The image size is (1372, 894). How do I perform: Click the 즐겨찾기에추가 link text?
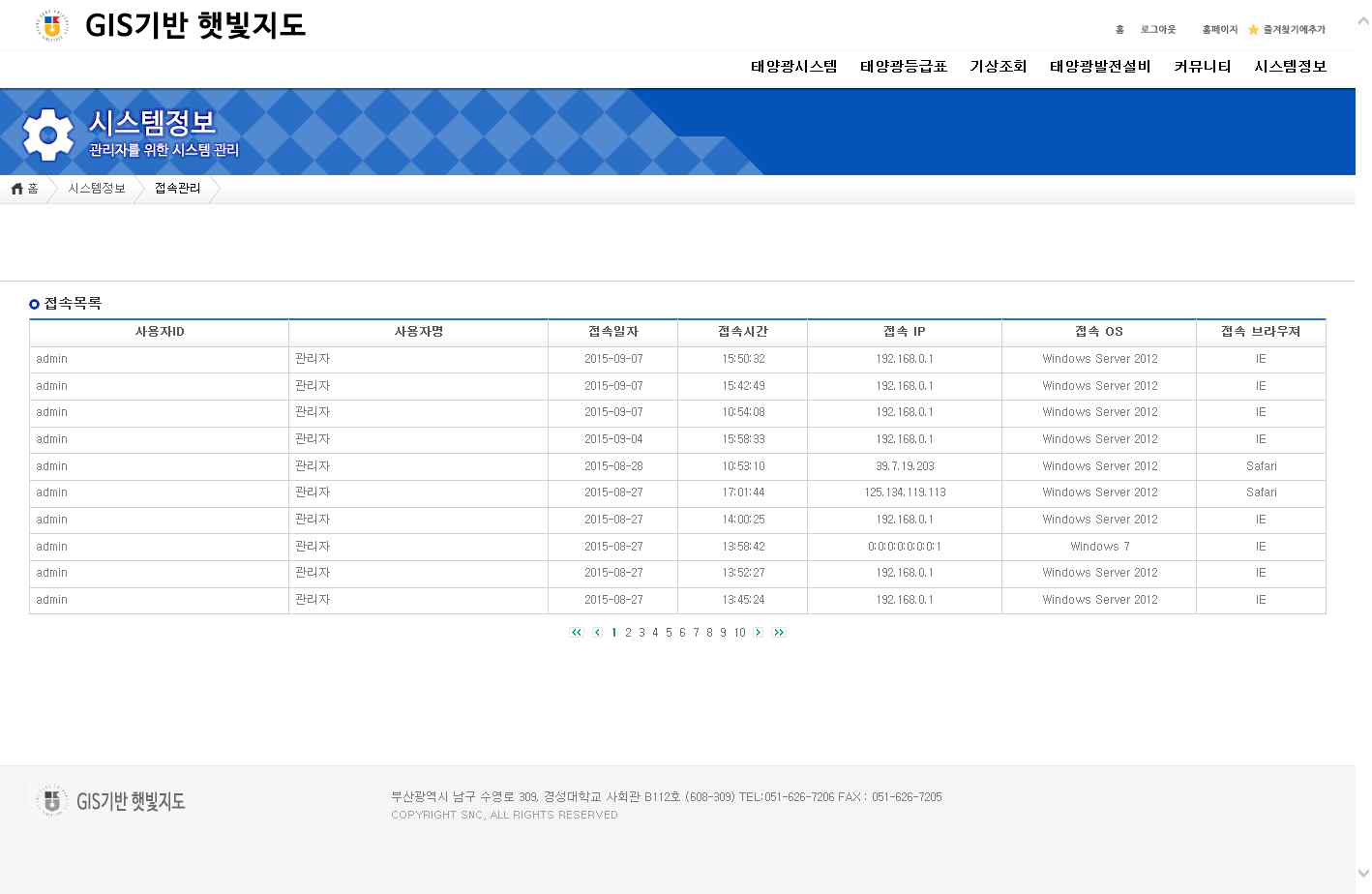click(x=1295, y=30)
